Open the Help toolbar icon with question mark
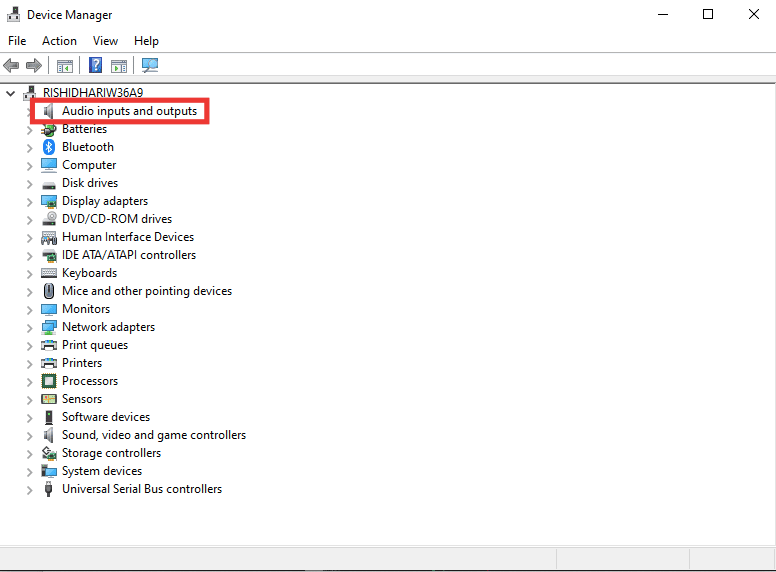 [x=96, y=65]
